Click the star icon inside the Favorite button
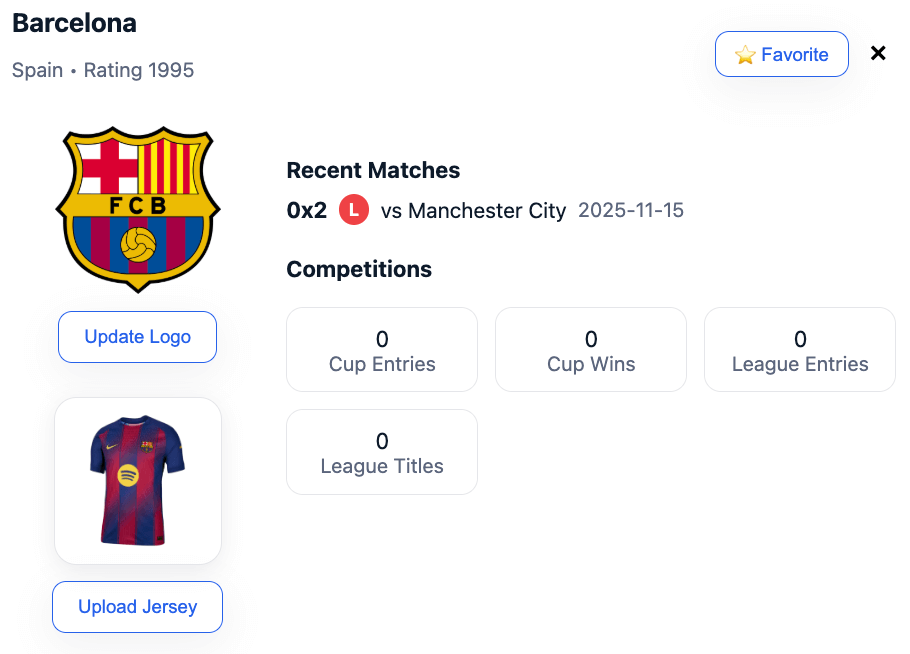910x654 pixels. (745, 54)
